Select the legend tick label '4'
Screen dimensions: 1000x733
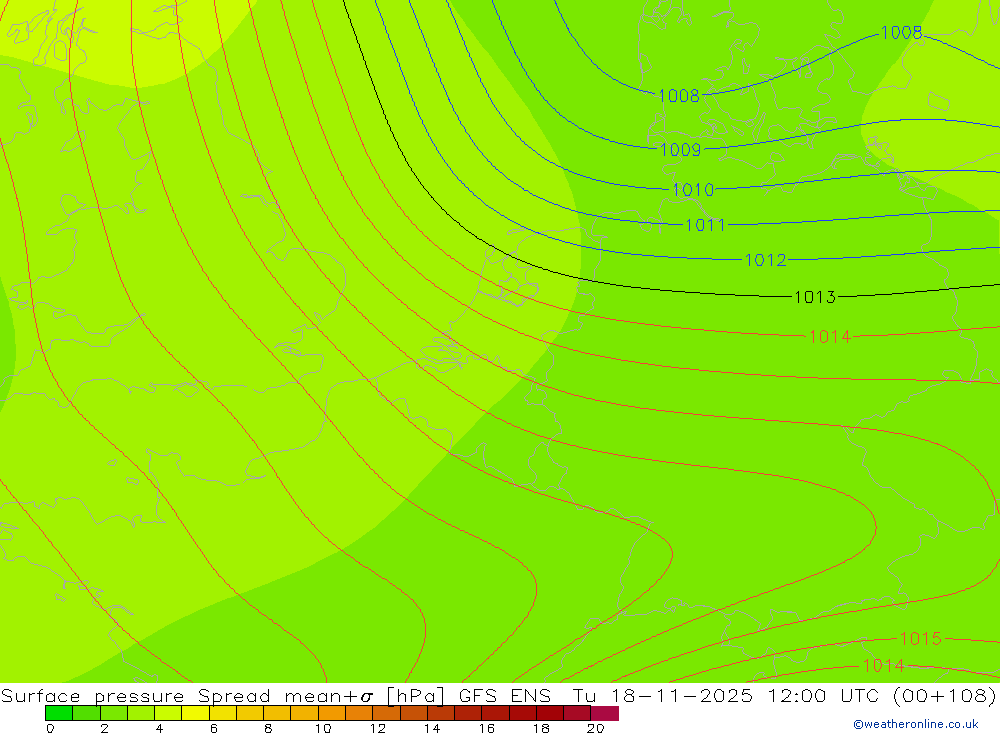pos(159,728)
